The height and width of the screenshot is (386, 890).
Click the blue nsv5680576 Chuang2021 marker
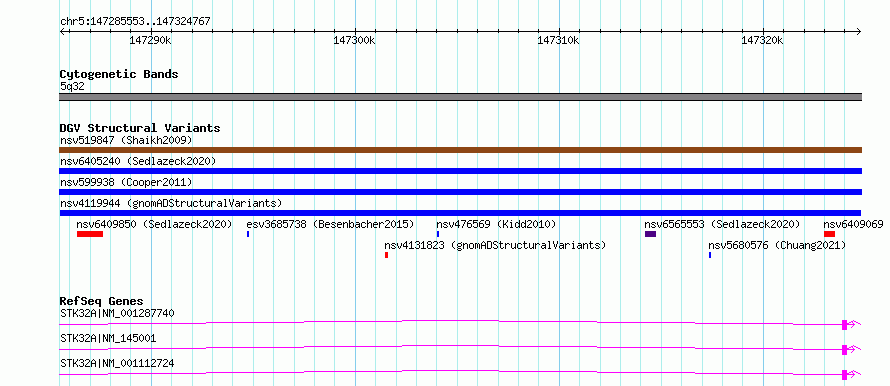tap(710, 255)
